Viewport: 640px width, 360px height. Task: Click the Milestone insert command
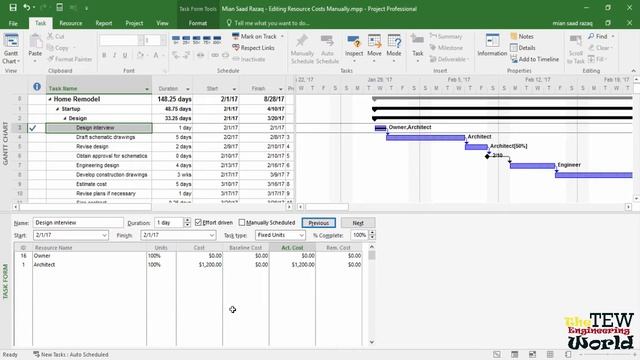(x=446, y=48)
